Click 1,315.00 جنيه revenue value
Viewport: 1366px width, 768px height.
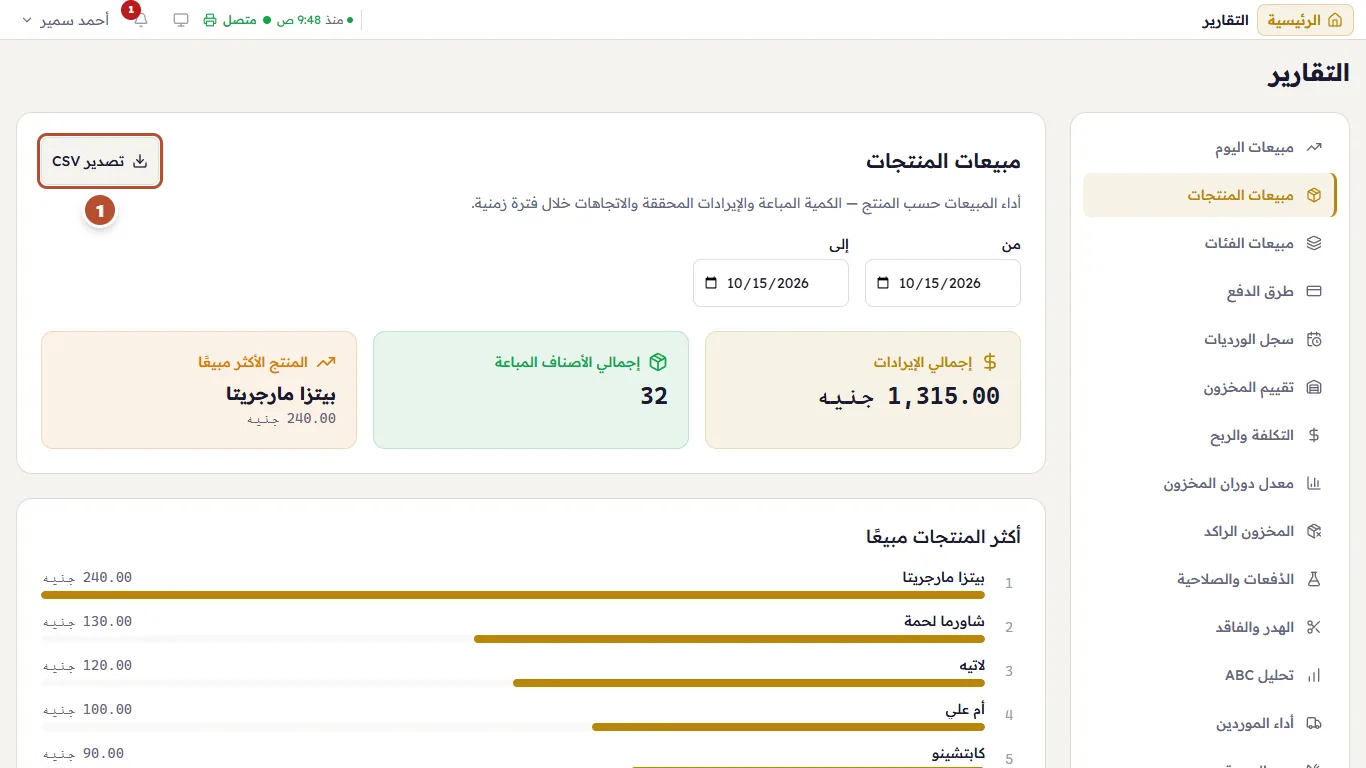(x=909, y=397)
